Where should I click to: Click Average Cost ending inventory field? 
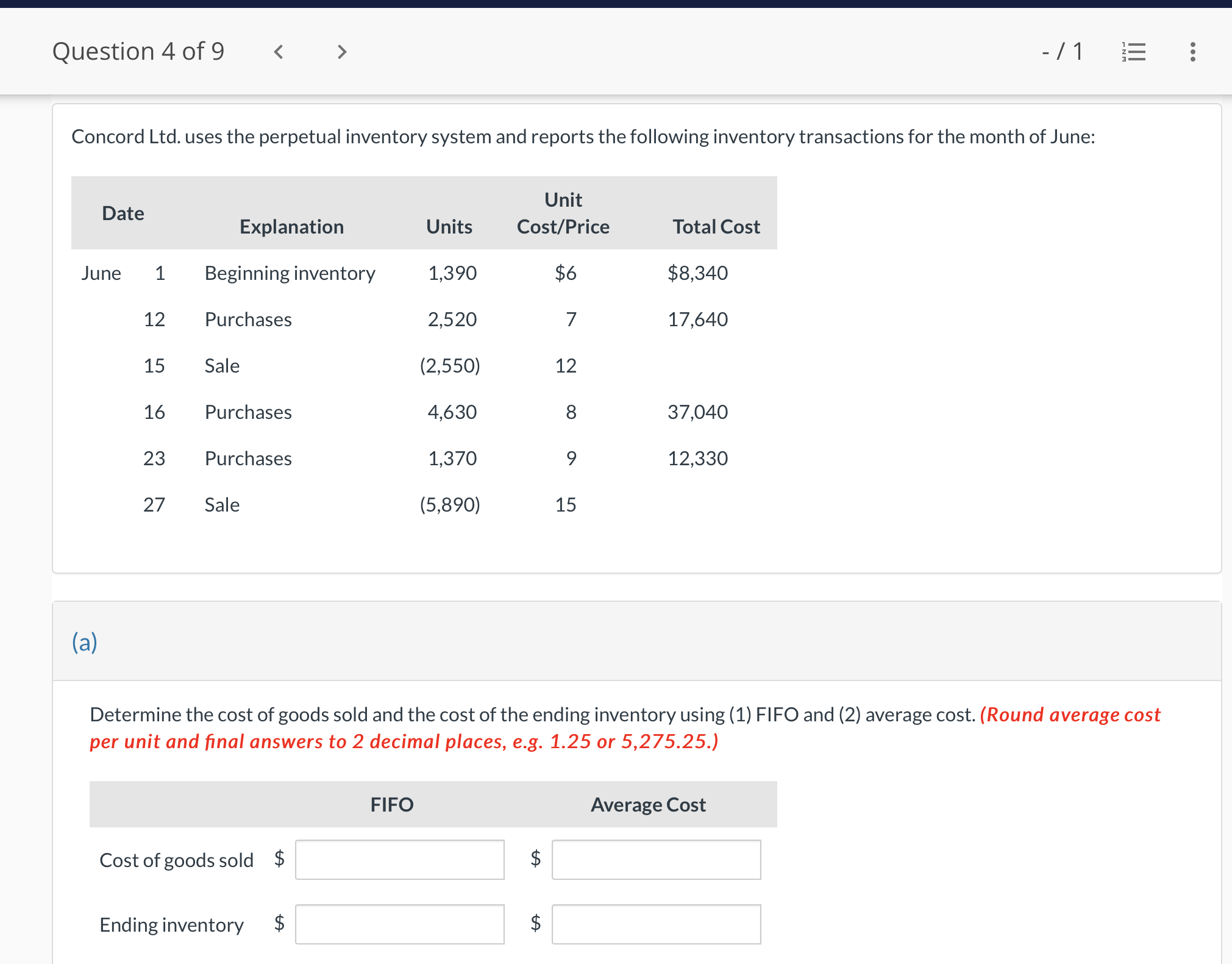(656, 924)
